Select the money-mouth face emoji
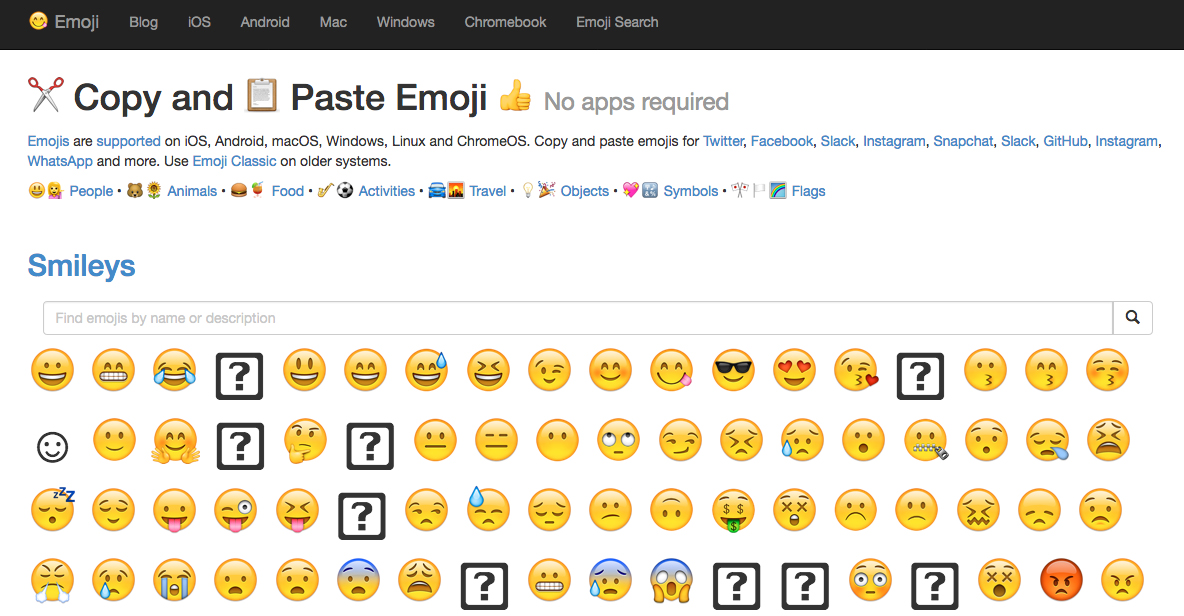 (733, 511)
